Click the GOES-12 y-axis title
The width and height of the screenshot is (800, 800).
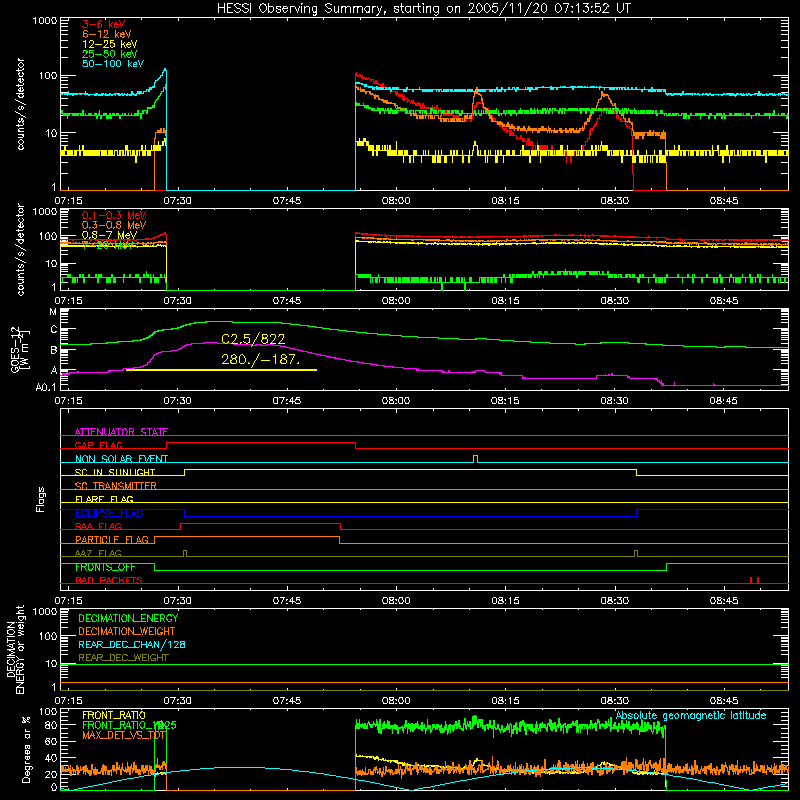point(20,349)
